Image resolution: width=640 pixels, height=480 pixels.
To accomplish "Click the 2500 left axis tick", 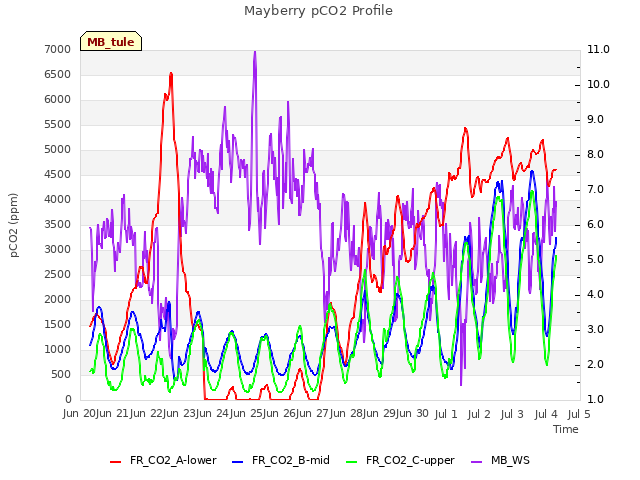I will point(58,275).
